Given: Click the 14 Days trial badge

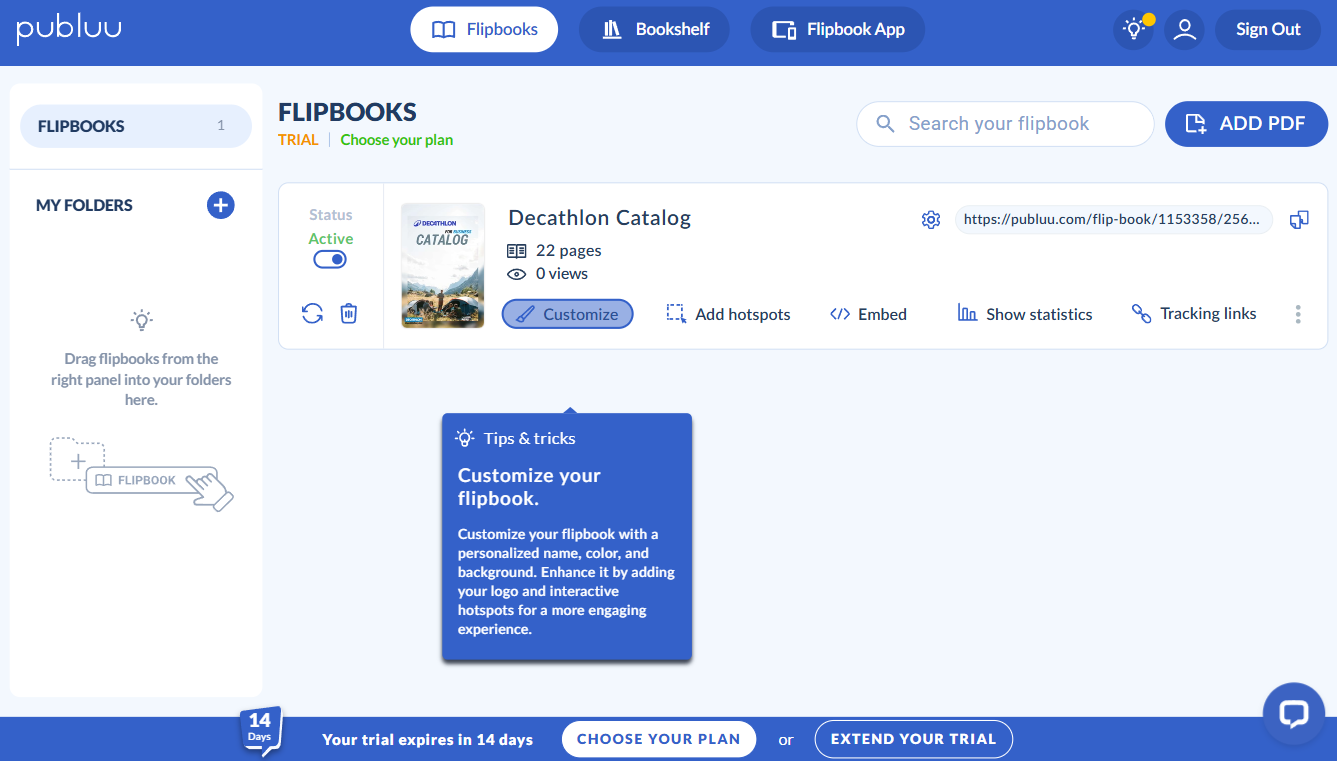Looking at the screenshot, I should click(x=260, y=730).
